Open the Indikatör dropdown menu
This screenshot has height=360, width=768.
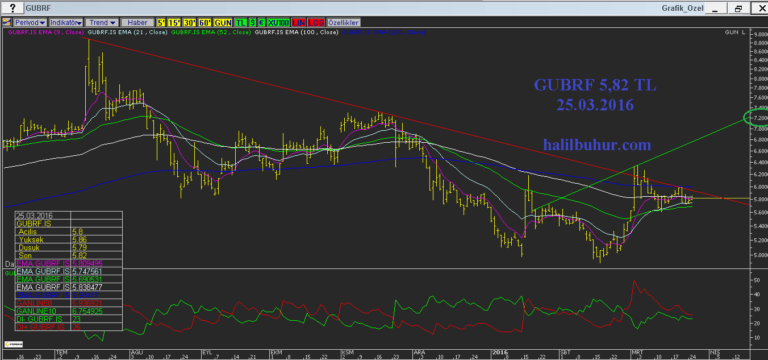[66, 23]
